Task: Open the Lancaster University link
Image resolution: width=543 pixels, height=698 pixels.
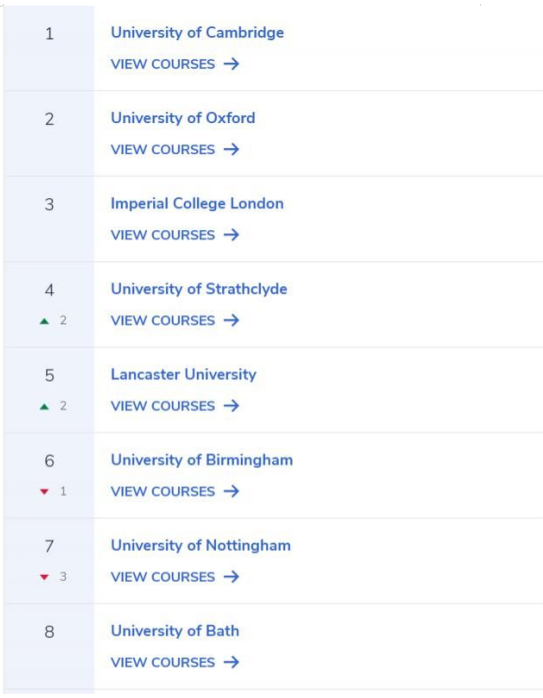Action: pyautogui.click(x=183, y=375)
